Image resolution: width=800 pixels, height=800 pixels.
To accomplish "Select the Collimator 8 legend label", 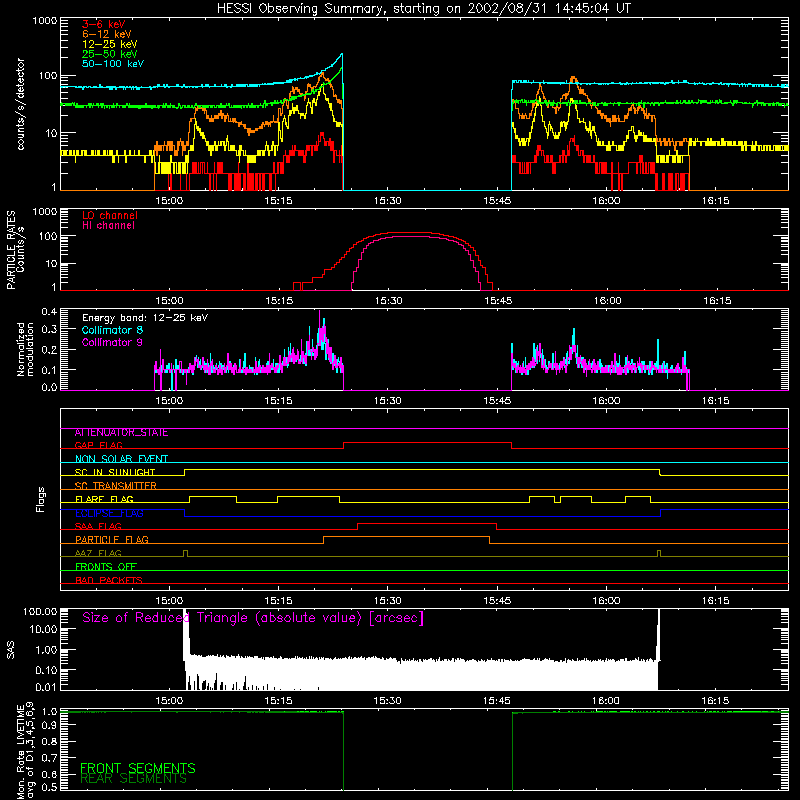I will pos(112,330).
